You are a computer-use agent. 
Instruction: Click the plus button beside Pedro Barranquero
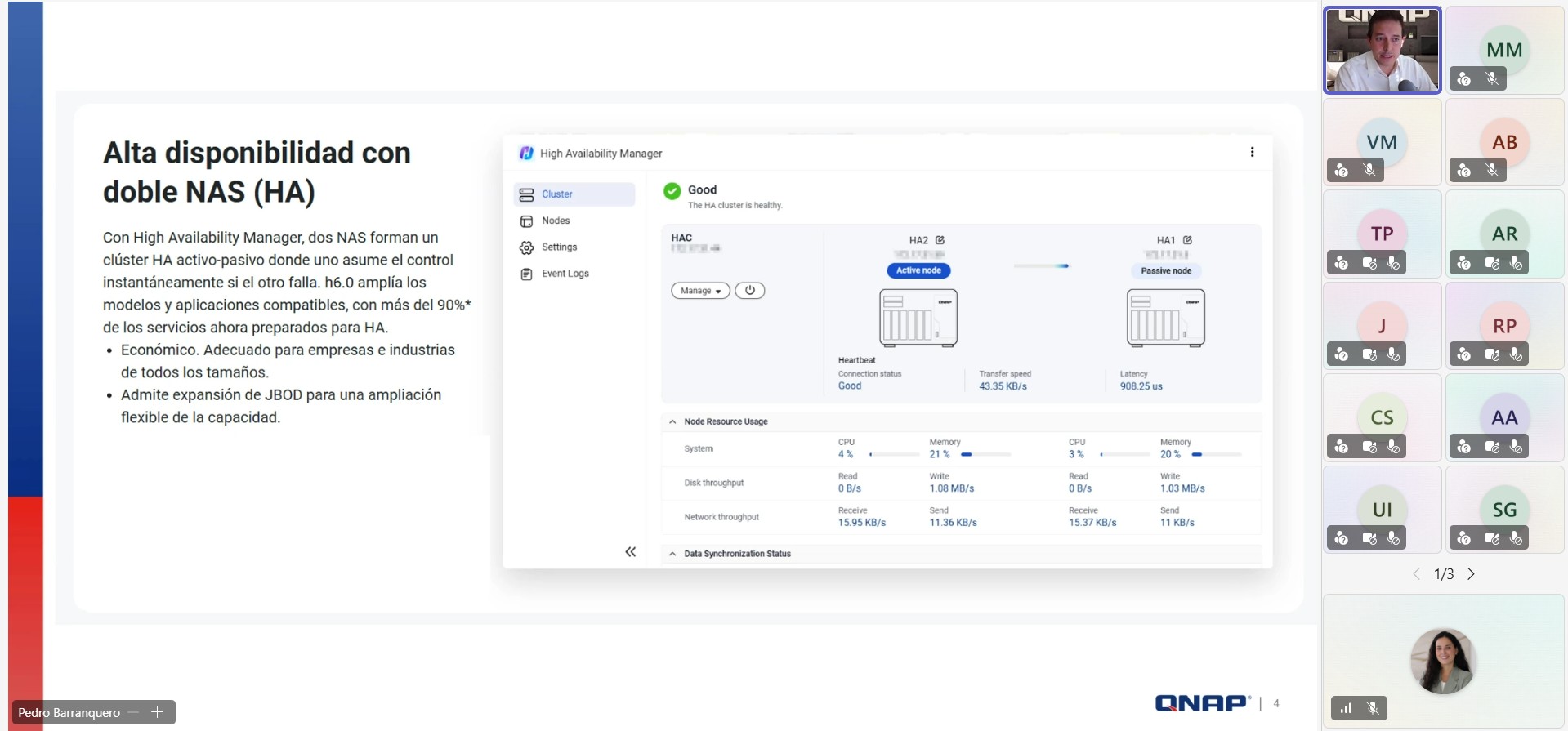click(x=158, y=712)
